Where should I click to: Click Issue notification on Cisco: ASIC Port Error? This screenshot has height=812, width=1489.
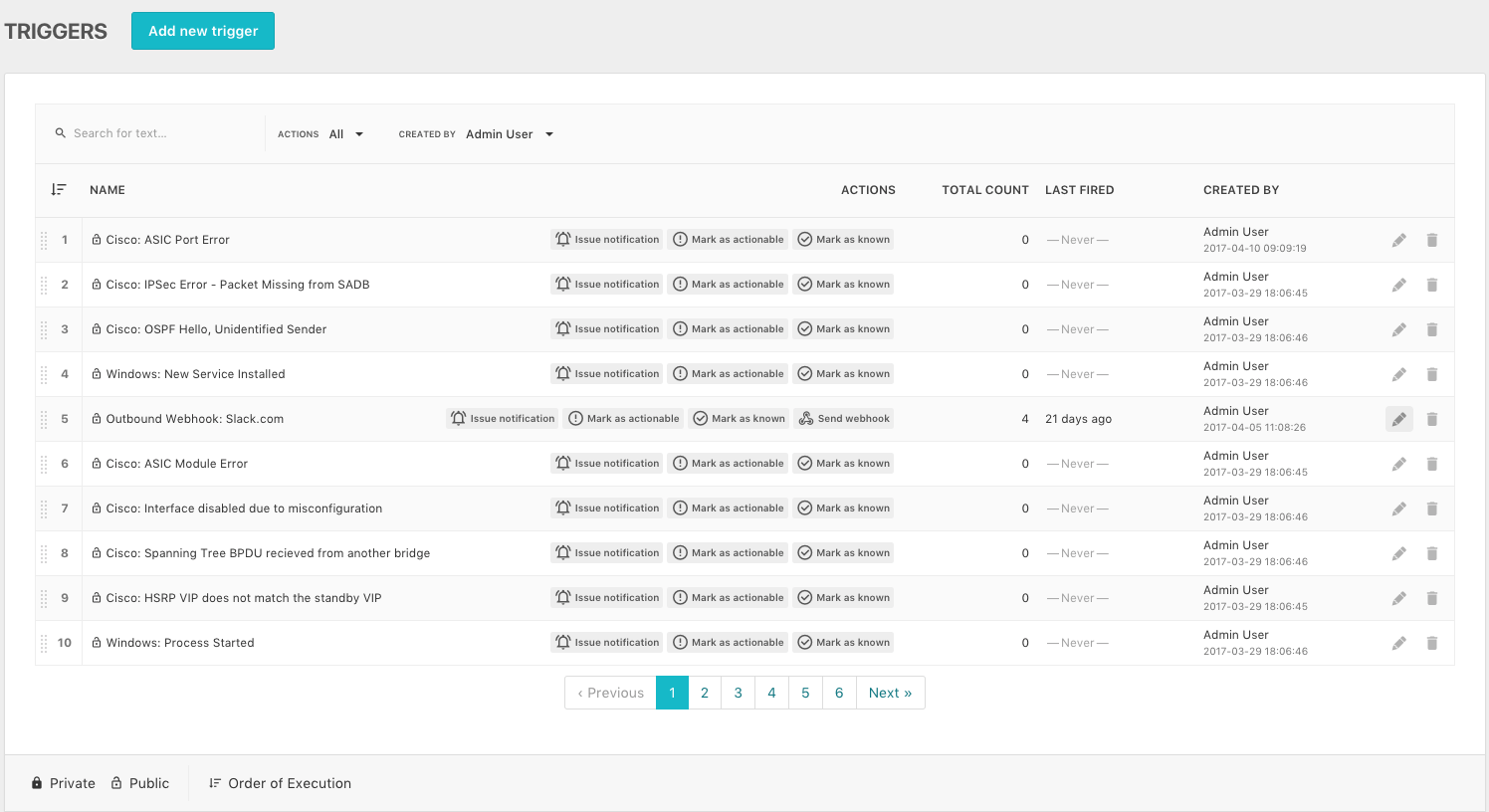click(x=606, y=239)
